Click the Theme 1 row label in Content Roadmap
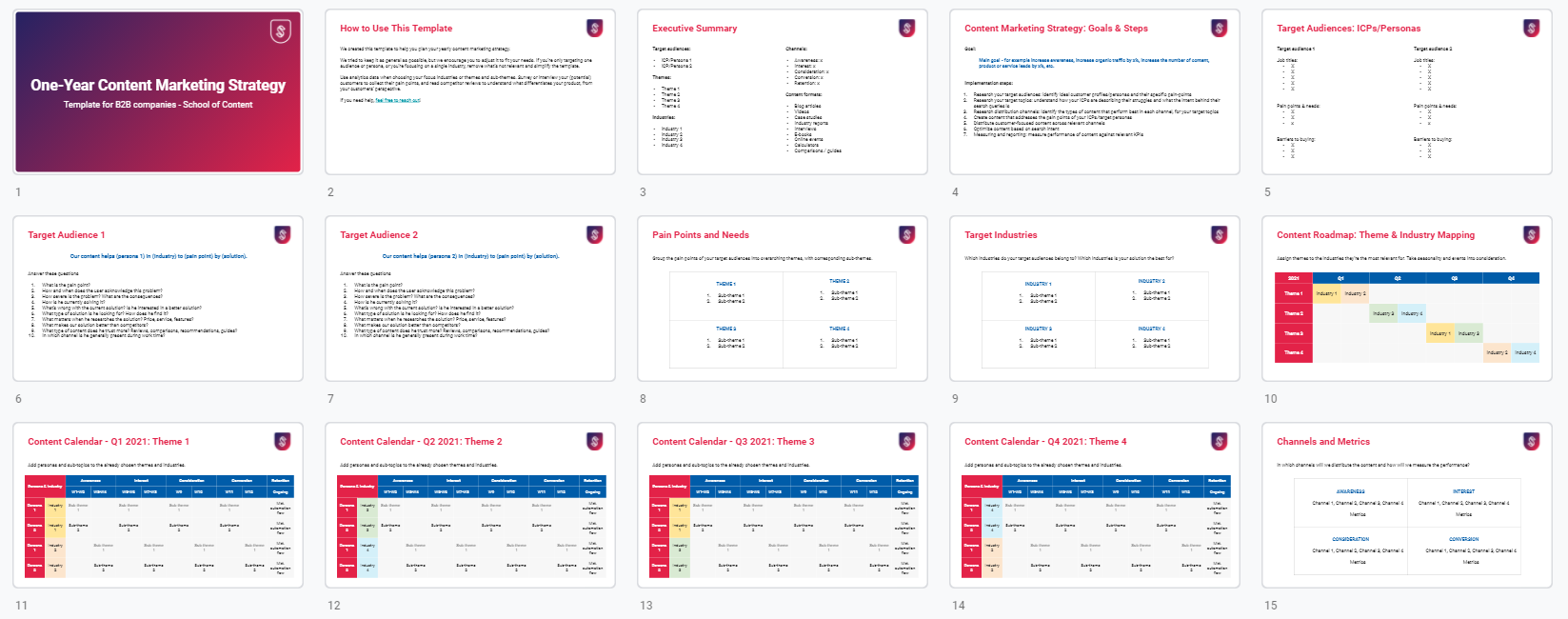Screen dimensions: 1568x619 pos(1293,293)
